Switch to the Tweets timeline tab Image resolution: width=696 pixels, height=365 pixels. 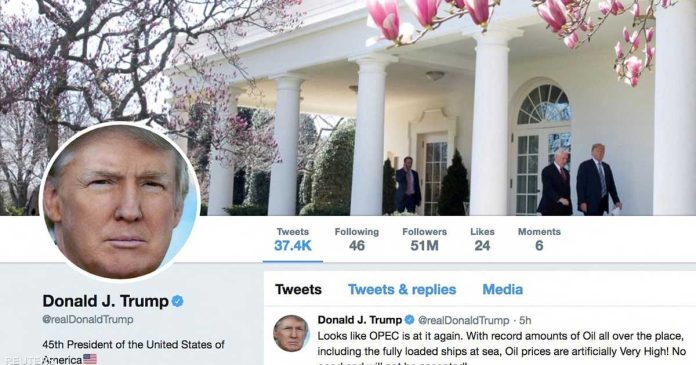[x=298, y=290]
